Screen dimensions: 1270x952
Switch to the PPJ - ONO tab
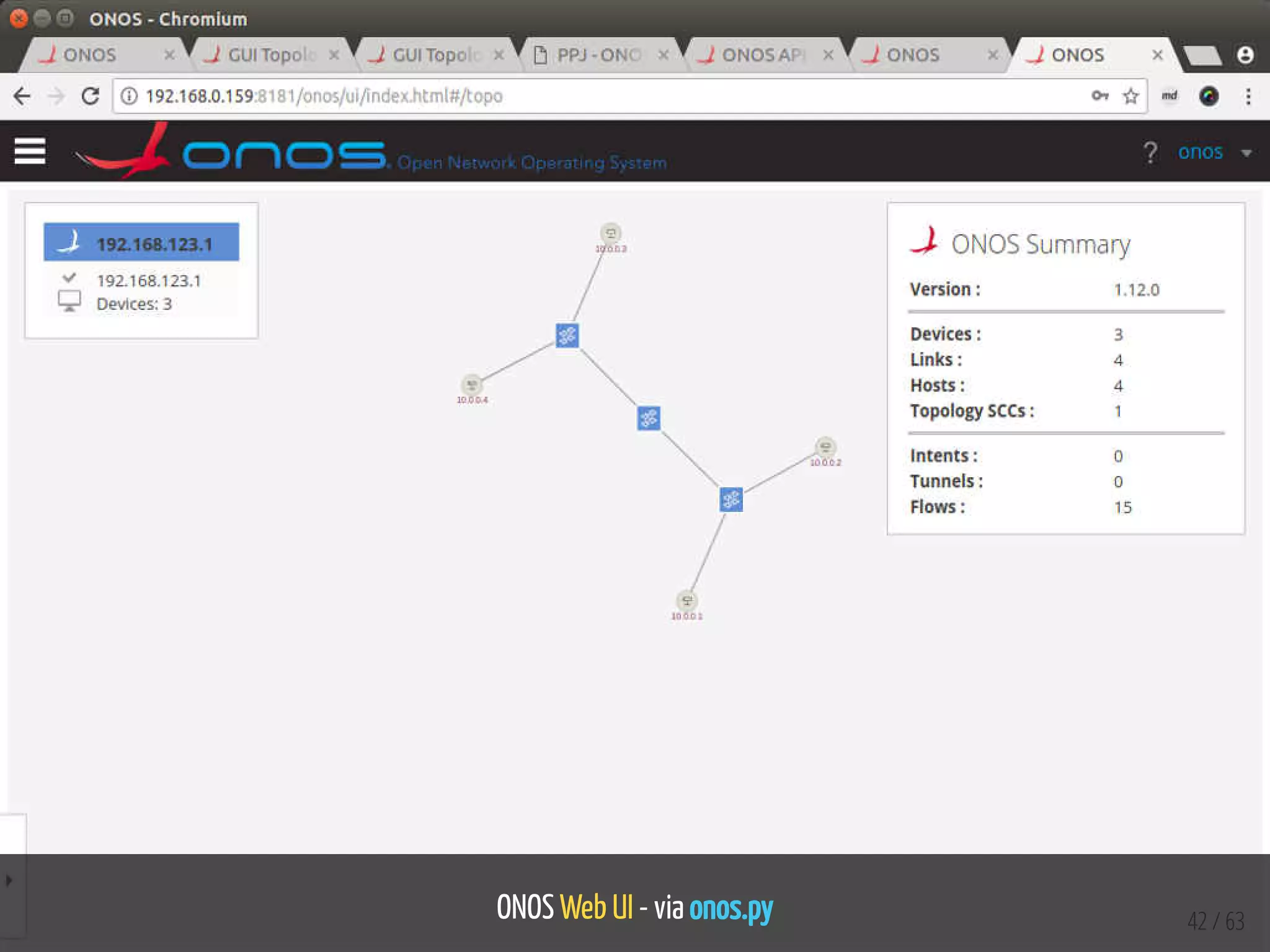(598, 55)
